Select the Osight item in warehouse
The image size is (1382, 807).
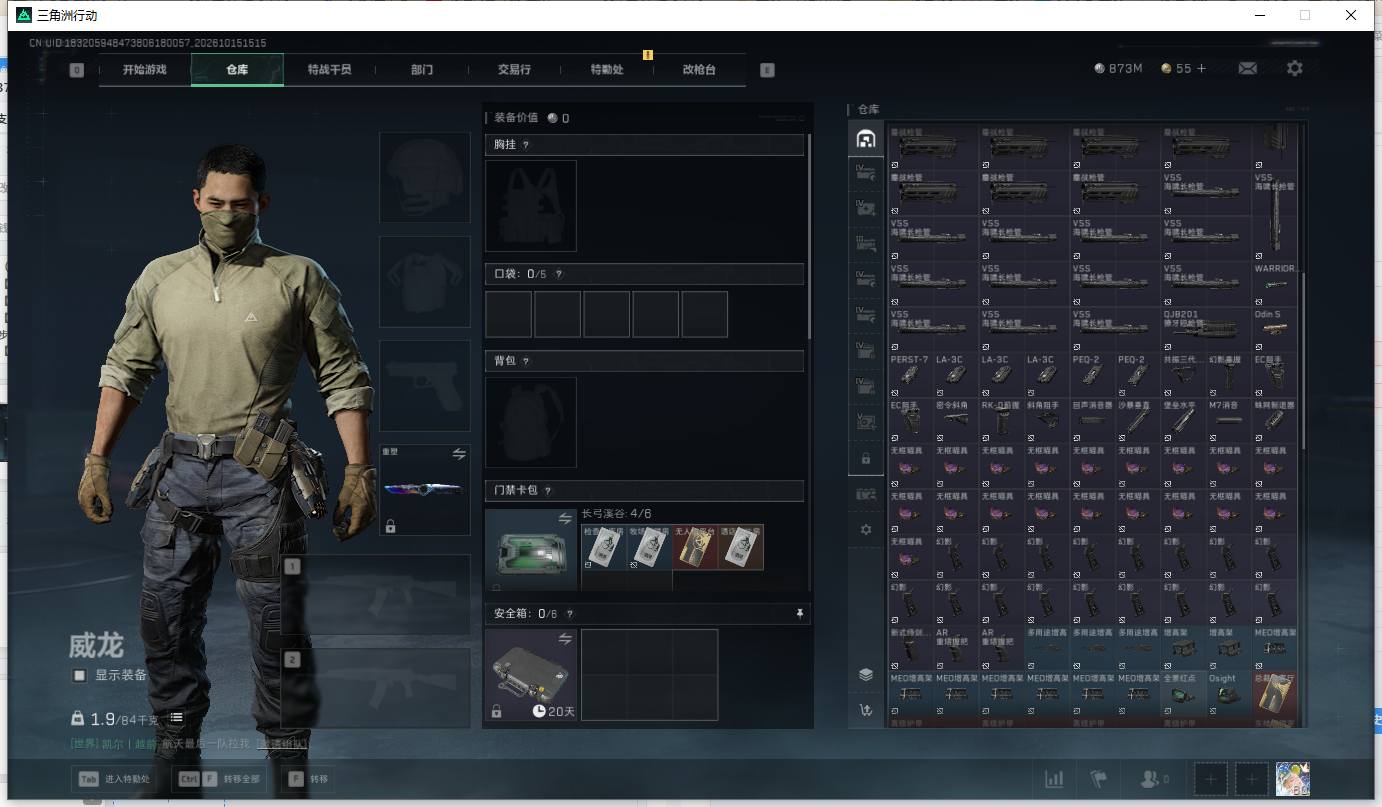(x=1229, y=694)
